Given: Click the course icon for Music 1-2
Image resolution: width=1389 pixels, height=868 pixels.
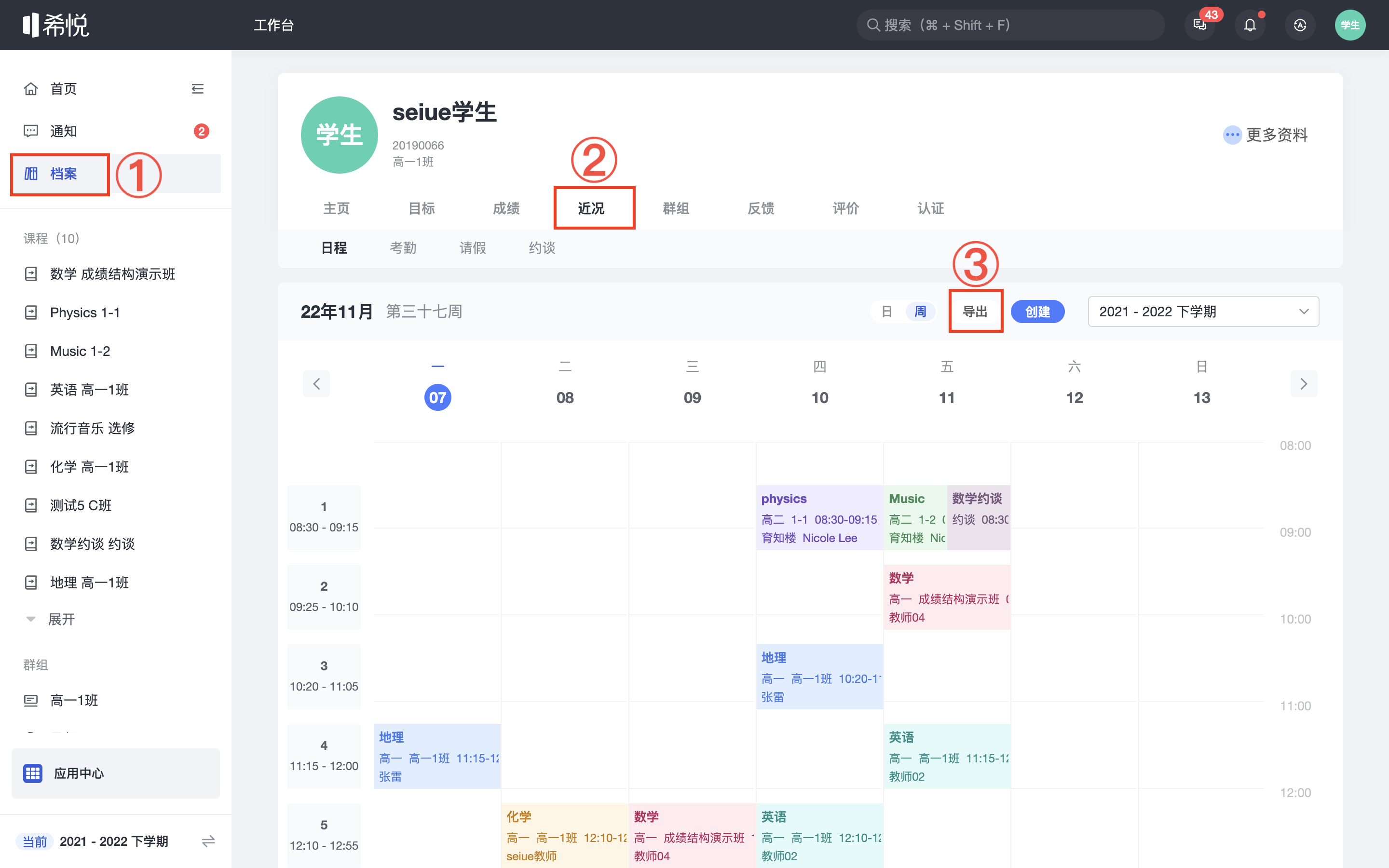Looking at the screenshot, I should pos(31,351).
